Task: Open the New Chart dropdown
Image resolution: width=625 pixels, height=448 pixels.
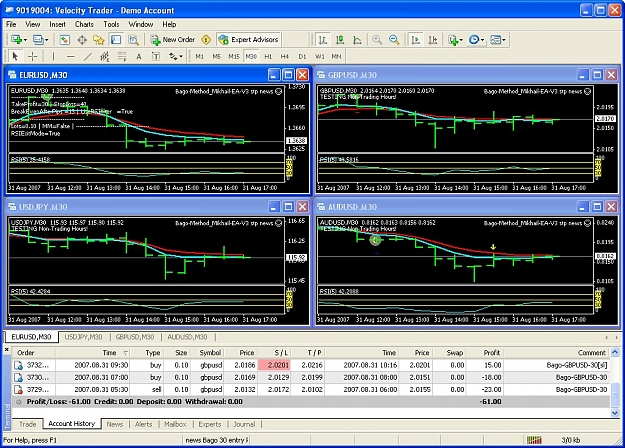Action: click(19, 39)
